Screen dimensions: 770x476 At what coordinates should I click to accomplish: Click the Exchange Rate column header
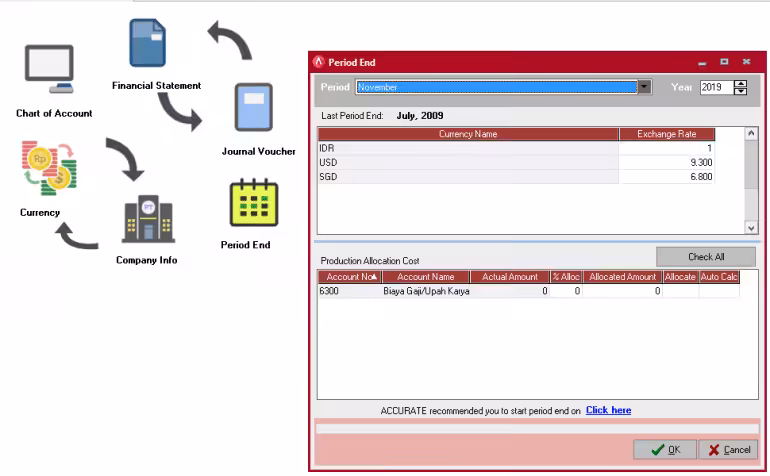666,134
